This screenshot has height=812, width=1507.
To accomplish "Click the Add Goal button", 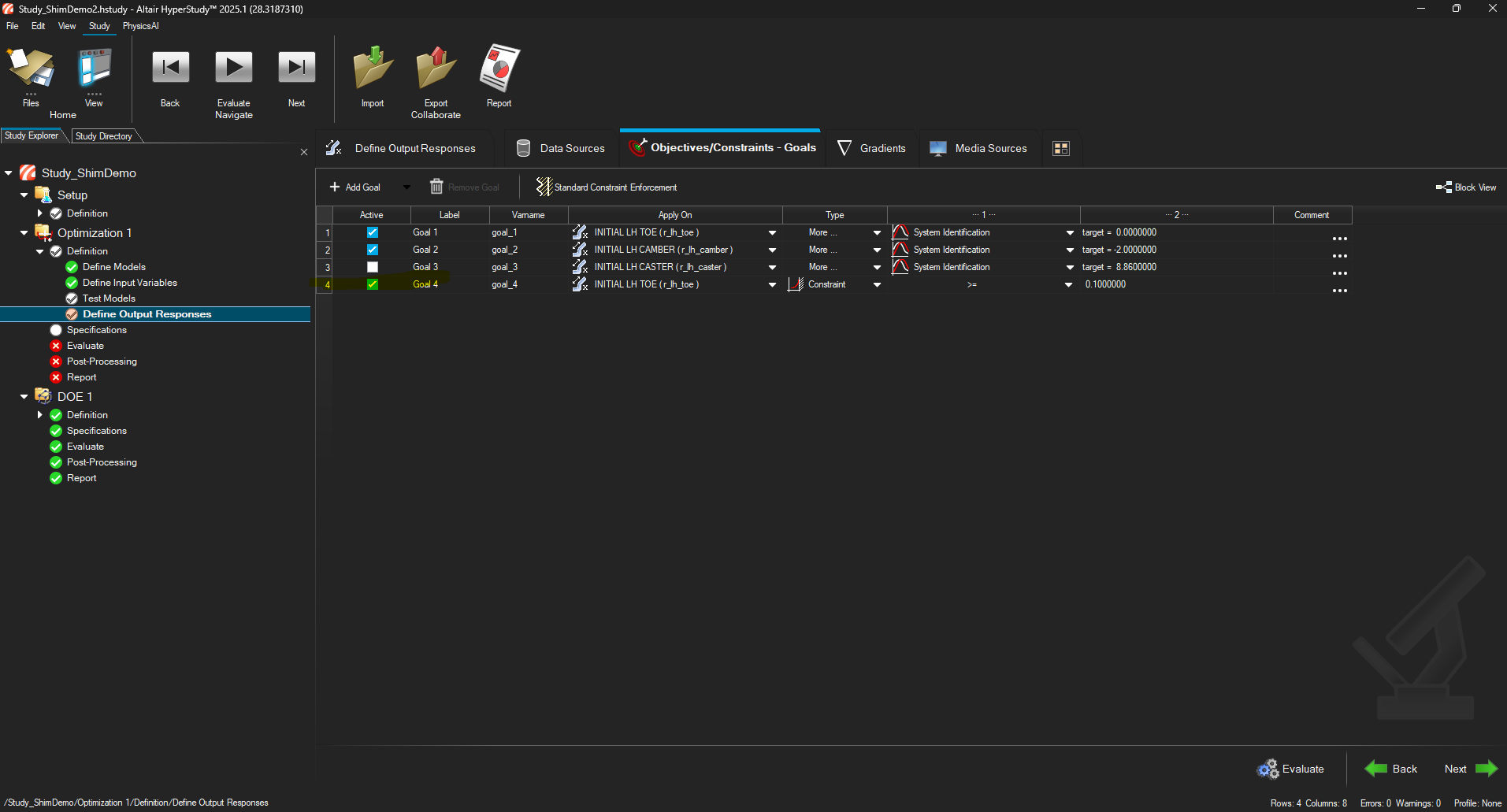I will tap(354, 187).
